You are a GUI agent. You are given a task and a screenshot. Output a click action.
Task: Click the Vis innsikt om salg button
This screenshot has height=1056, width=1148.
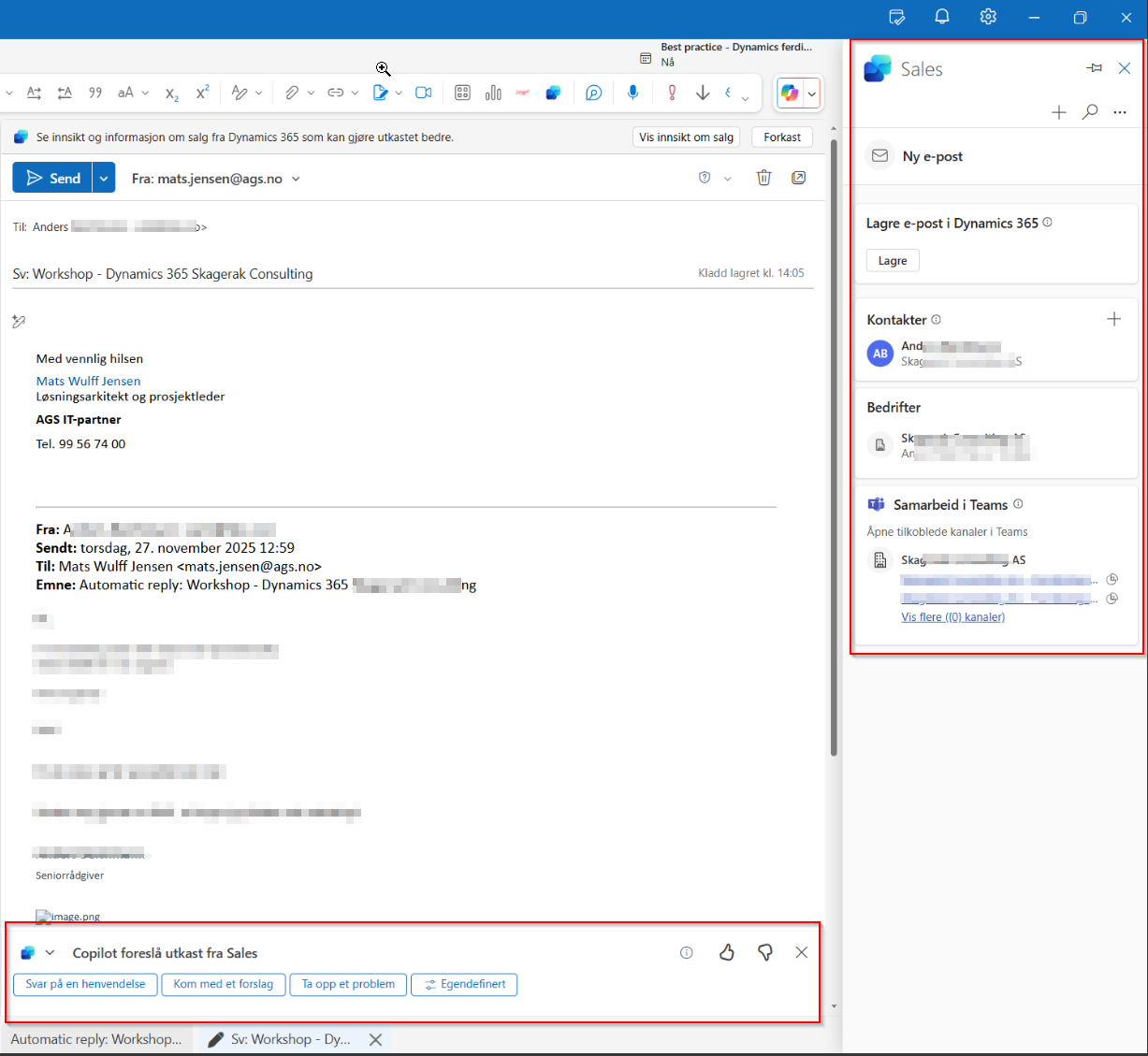(686, 137)
